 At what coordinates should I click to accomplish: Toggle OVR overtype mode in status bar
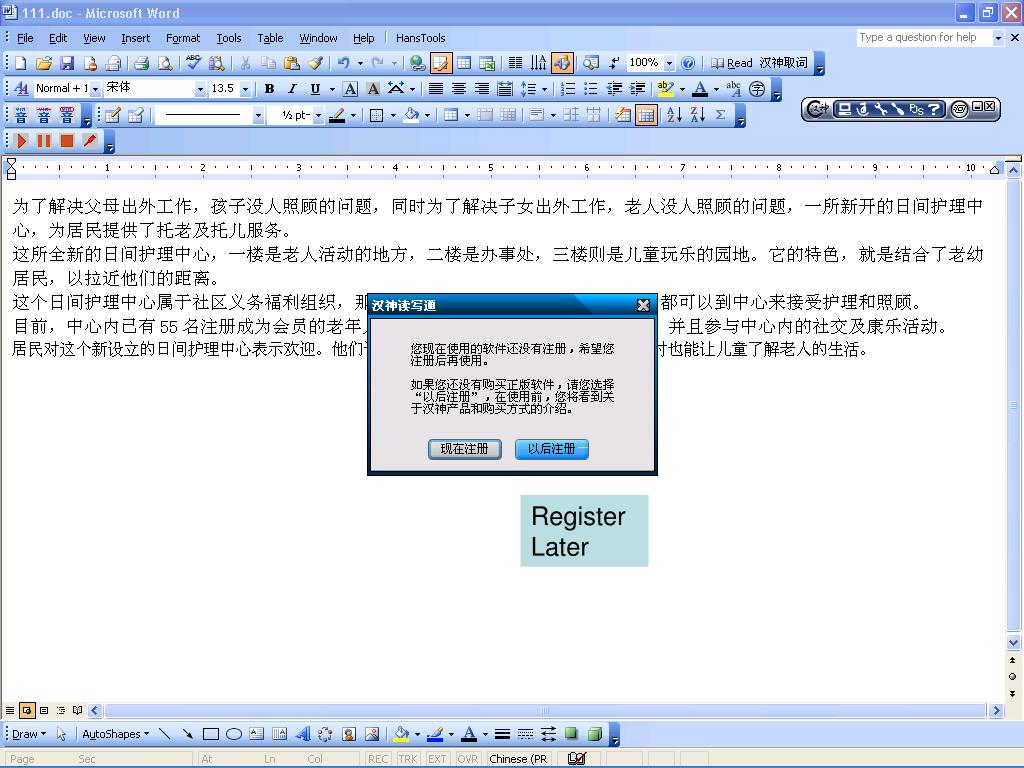click(x=467, y=759)
